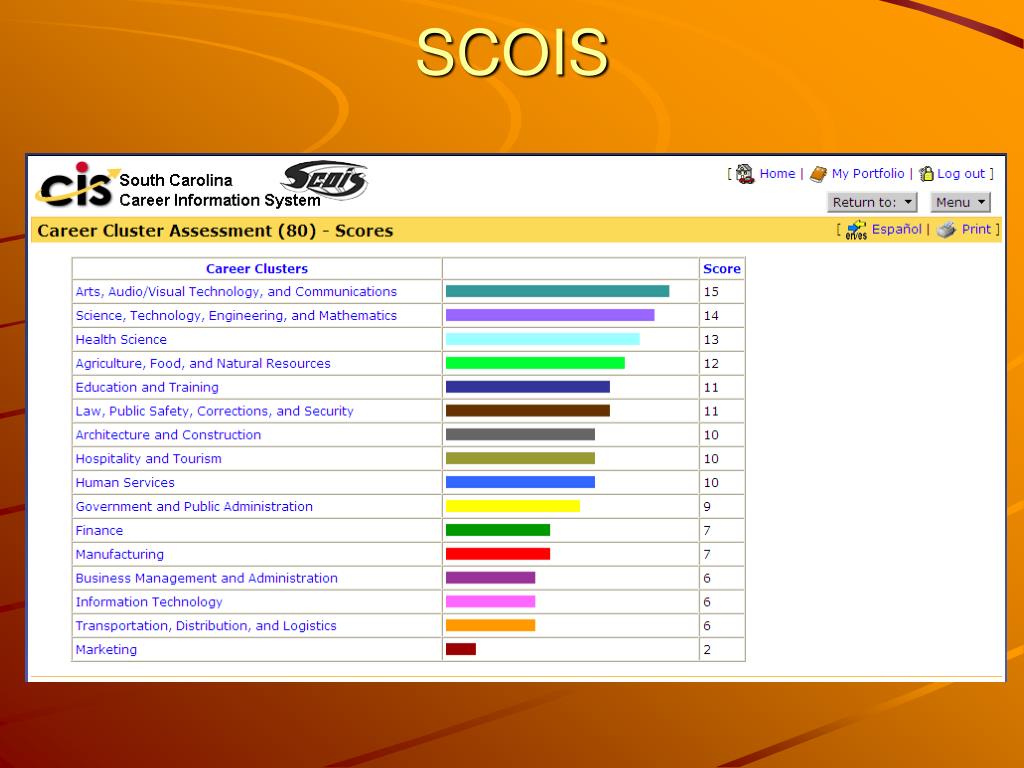The image size is (1024, 768).
Task: Open Transportation, Distribution, and Logistics cluster
Action: pos(206,626)
